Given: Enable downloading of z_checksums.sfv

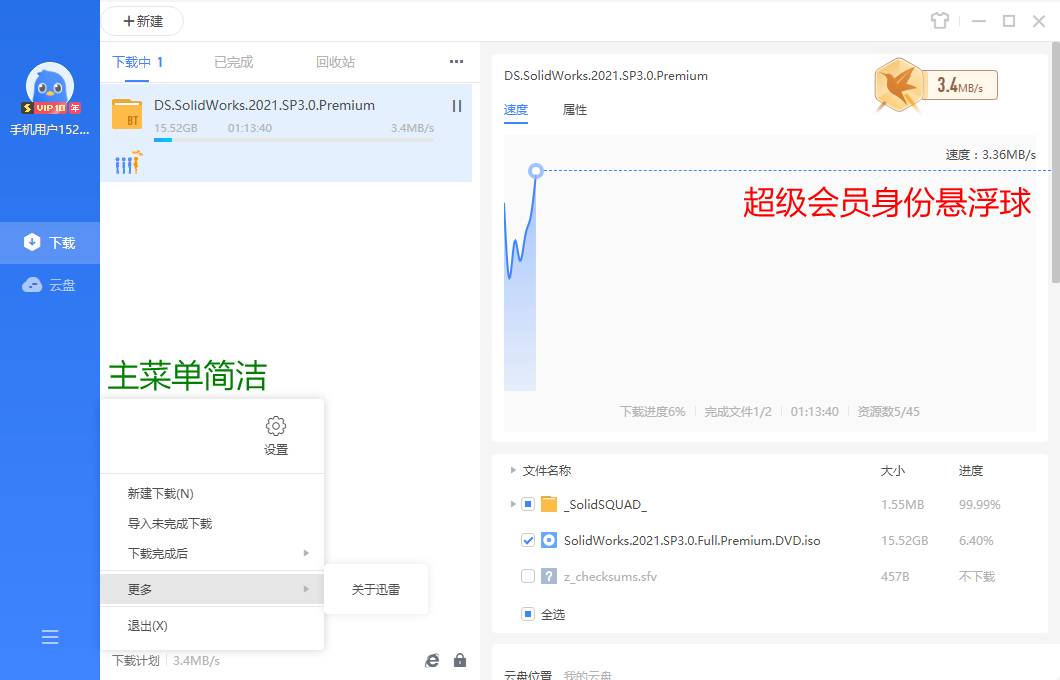Looking at the screenshot, I should point(527,574).
